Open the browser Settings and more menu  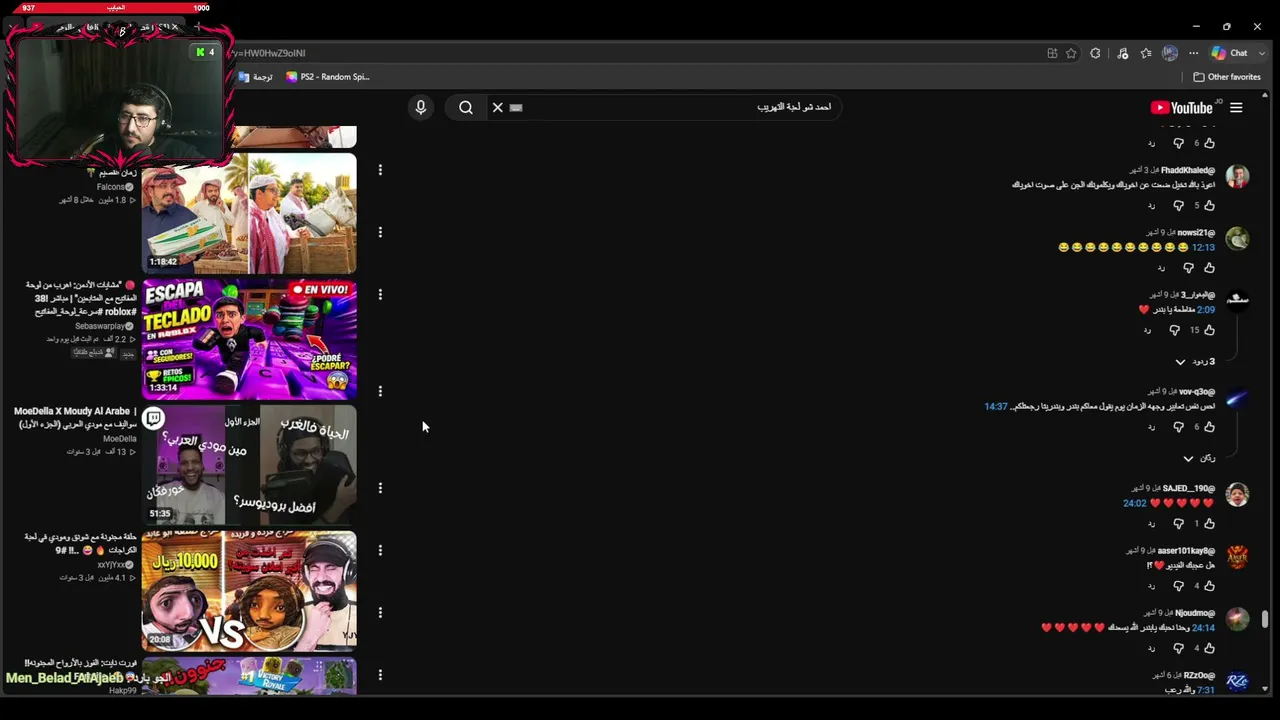pos(1193,53)
